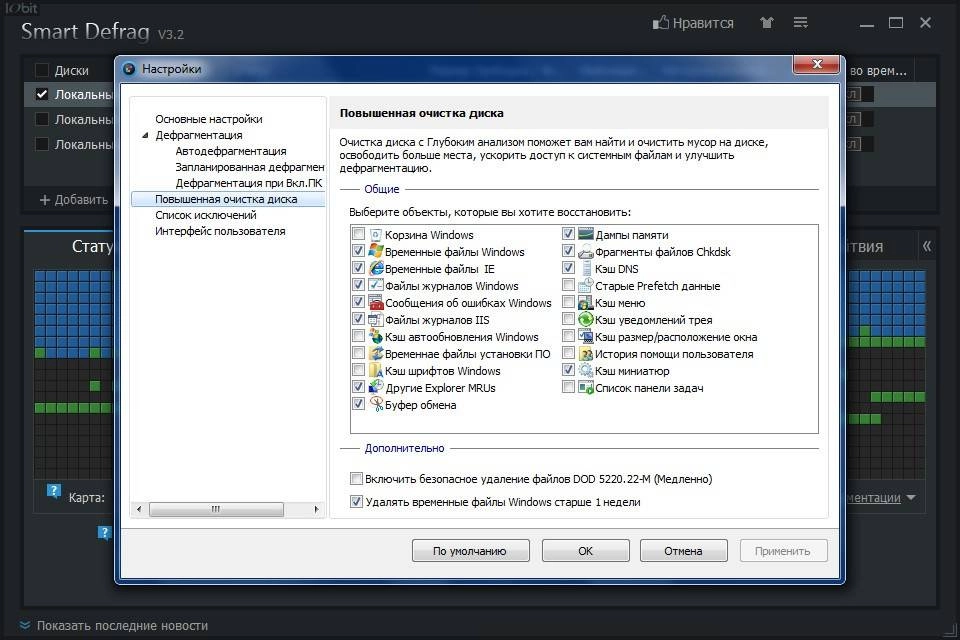Enable Старые Prefetch данные checkbox
960x640 pixels.
[x=568, y=285]
